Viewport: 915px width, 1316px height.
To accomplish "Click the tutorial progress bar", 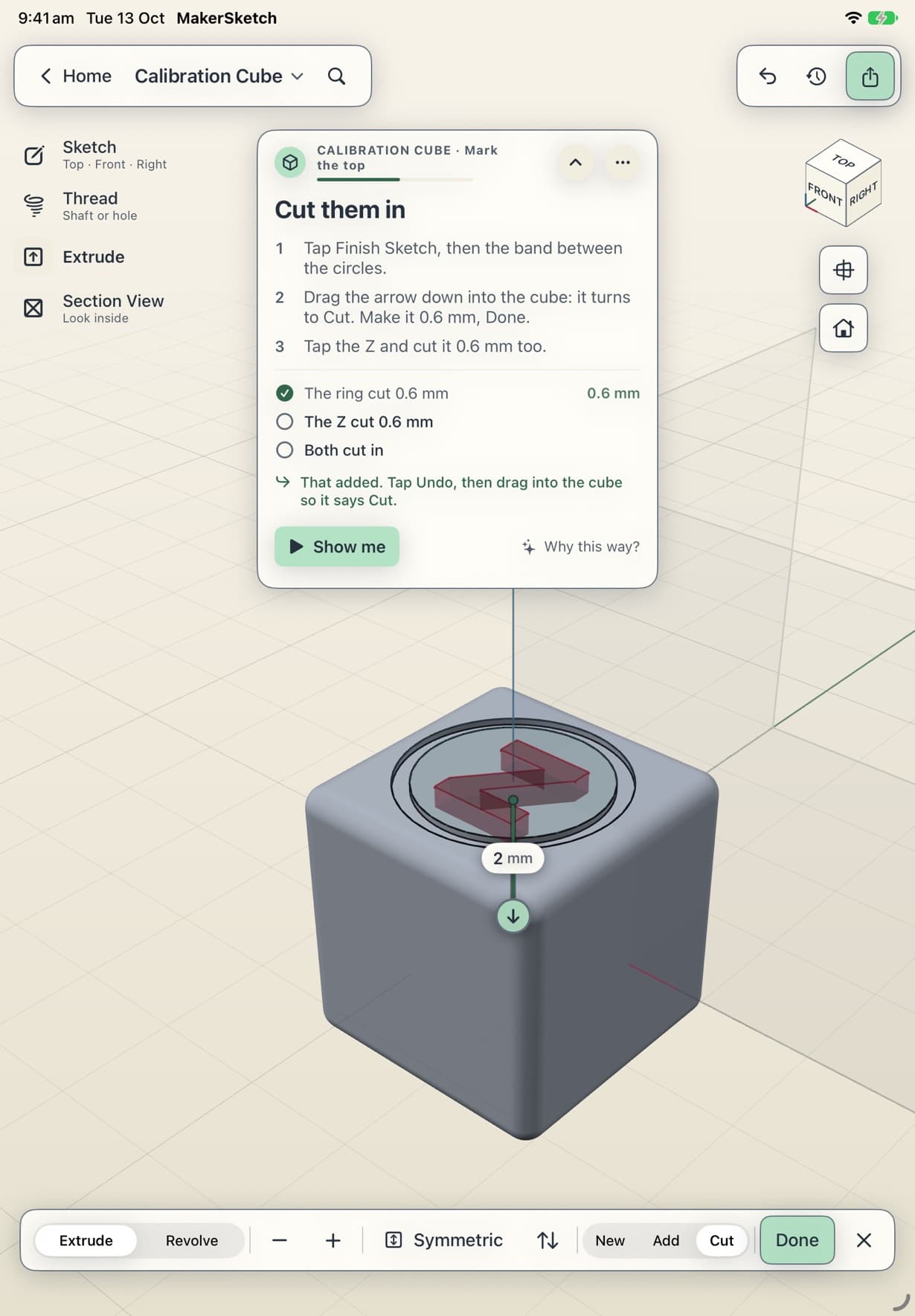I will click(x=395, y=180).
